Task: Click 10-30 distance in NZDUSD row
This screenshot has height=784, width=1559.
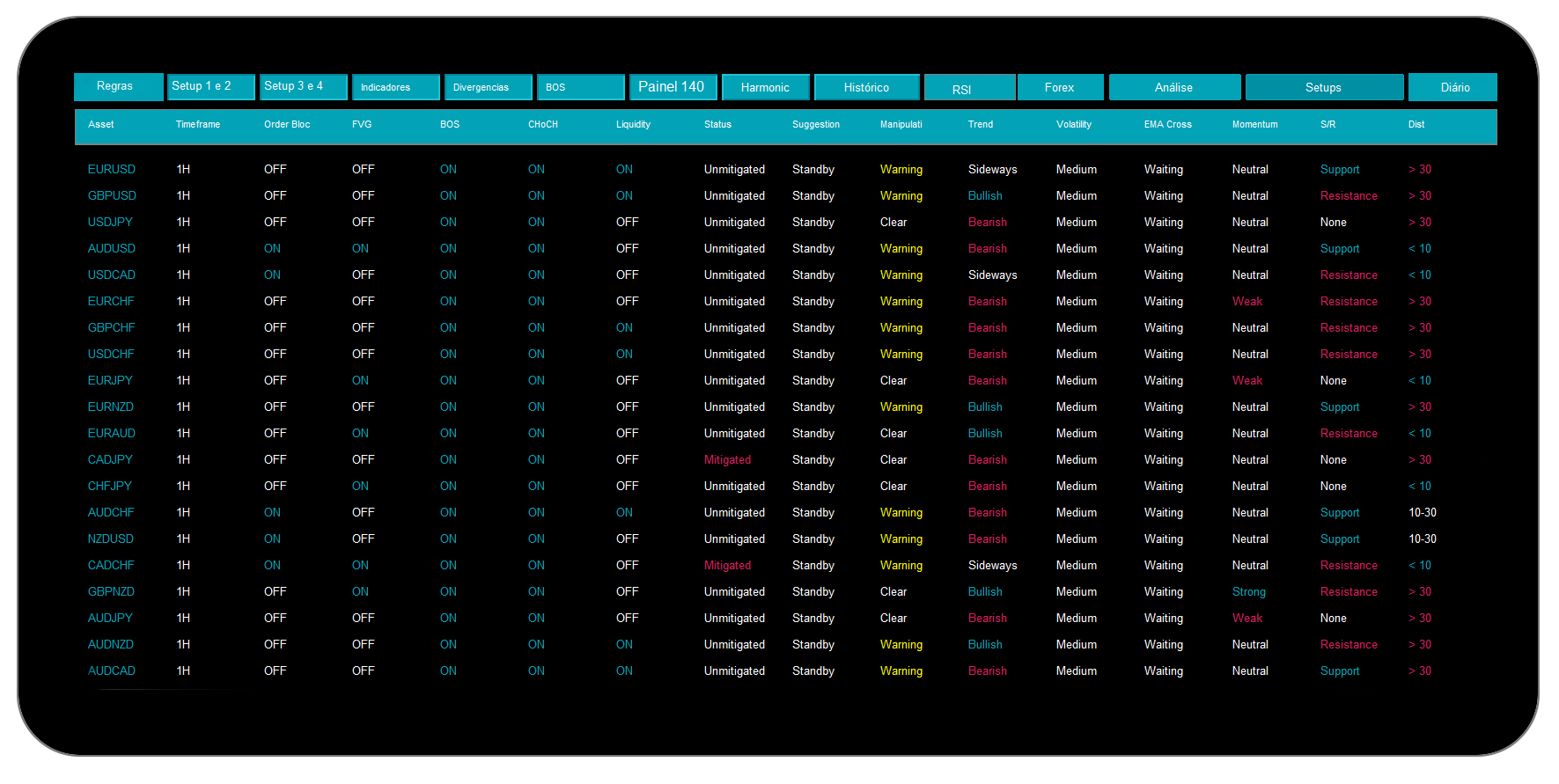Action: [x=1423, y=539]
